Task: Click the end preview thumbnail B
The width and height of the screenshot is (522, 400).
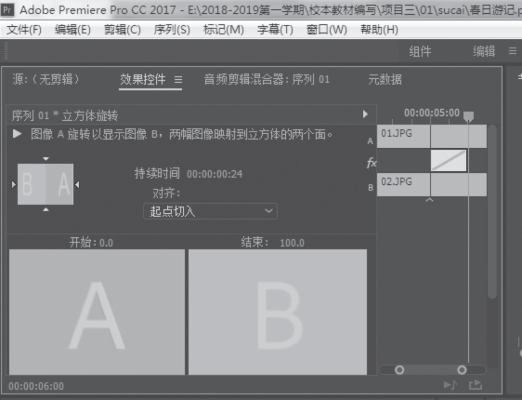Action: (x=278, y=312)
